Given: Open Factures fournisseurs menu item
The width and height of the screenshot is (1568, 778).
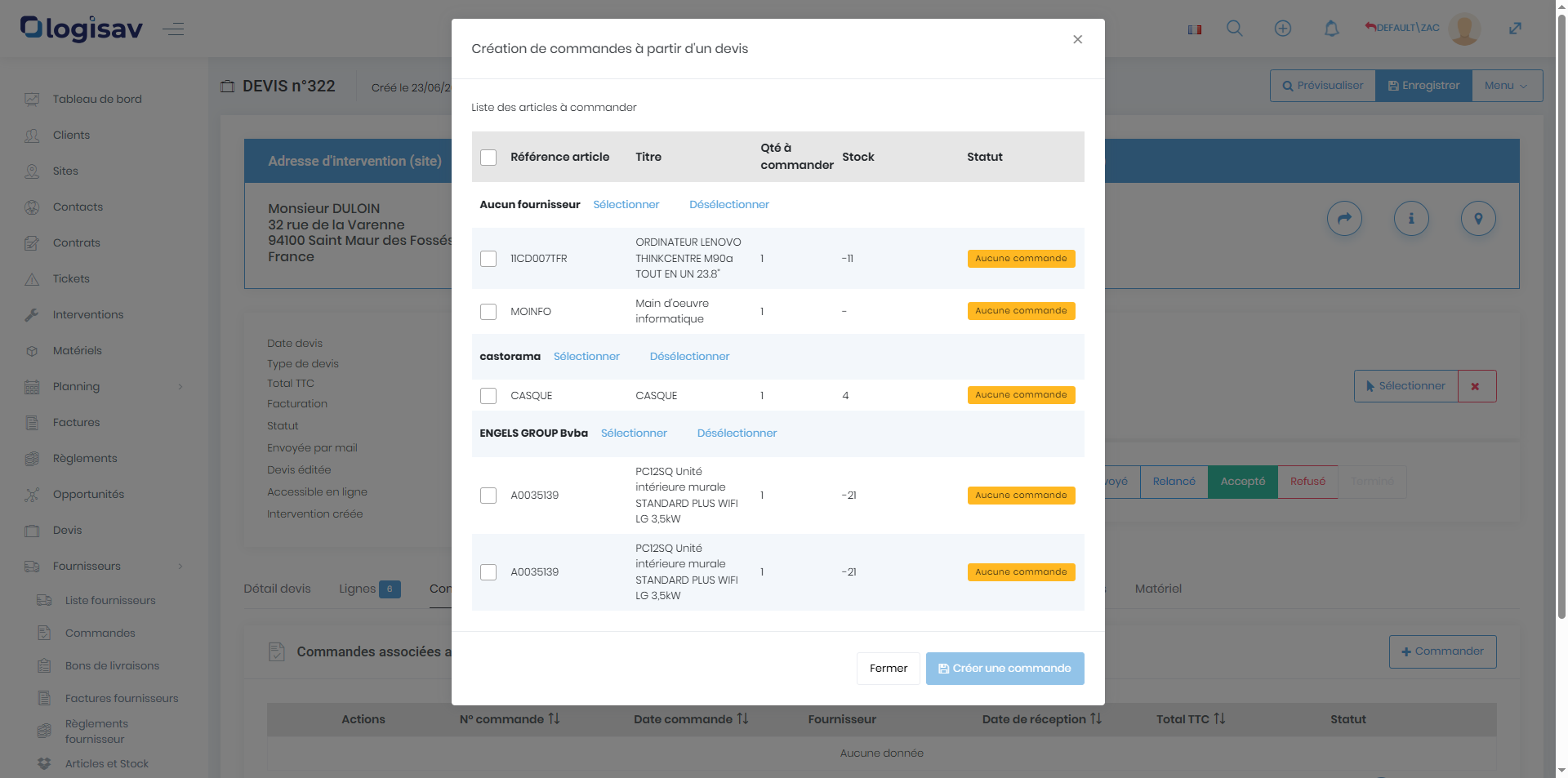Looking at the screenshot, I should pyautogui.click(x=122, y=699).
